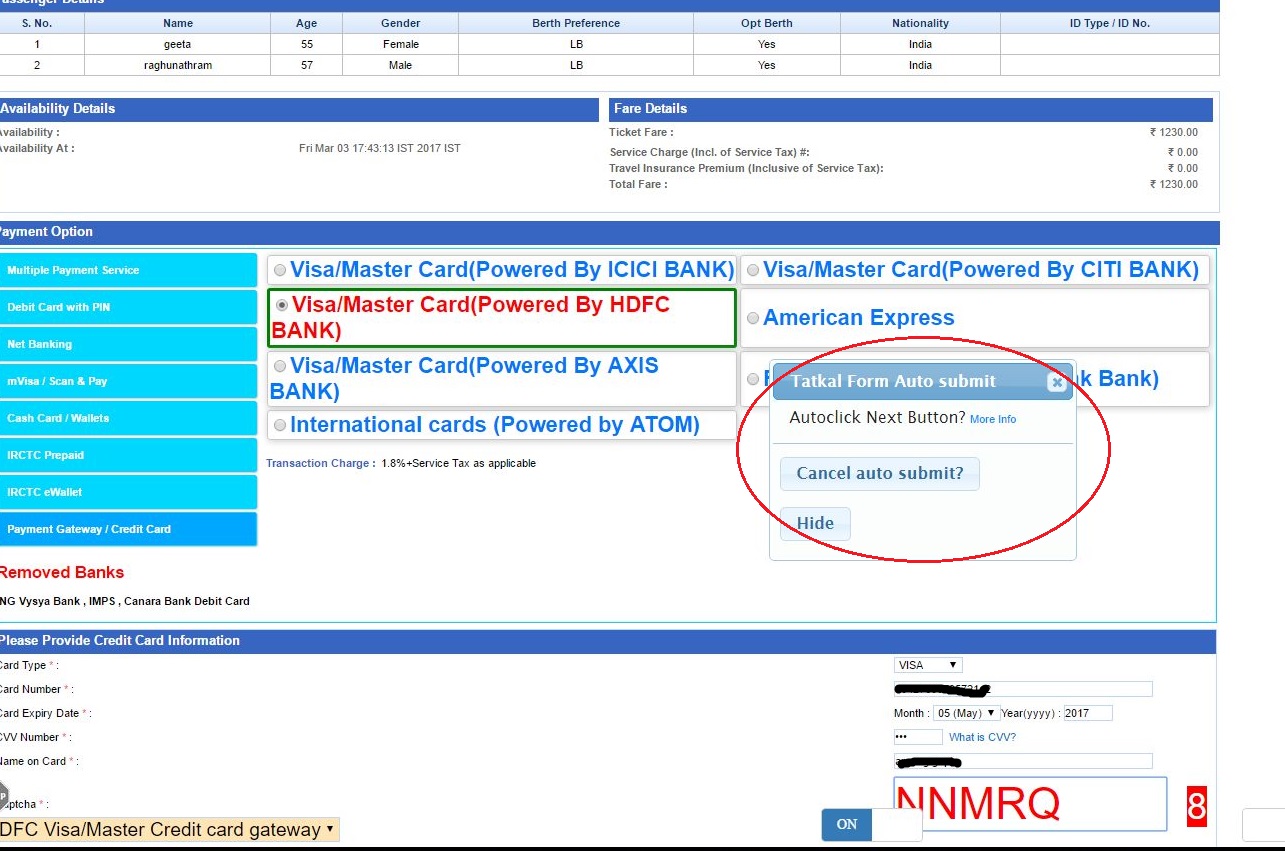Select the Net Banking payment tab
The width and height of the screenshot is (1285, 851).
click(x=128, y=344)
